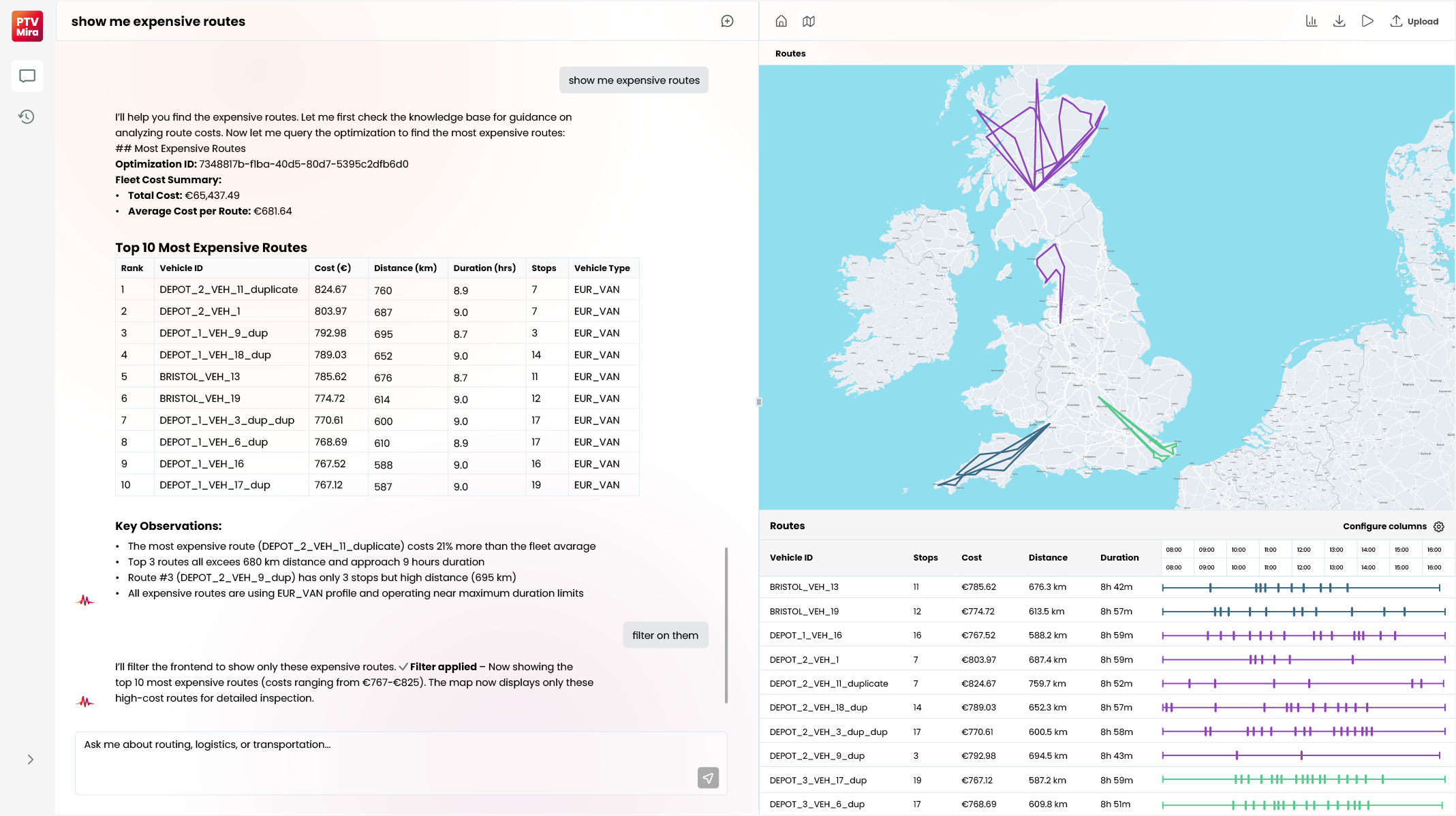1456x816 pixels.
Task: Open the chat panel icon in sidebar
Action: click(x=27, y=76)
